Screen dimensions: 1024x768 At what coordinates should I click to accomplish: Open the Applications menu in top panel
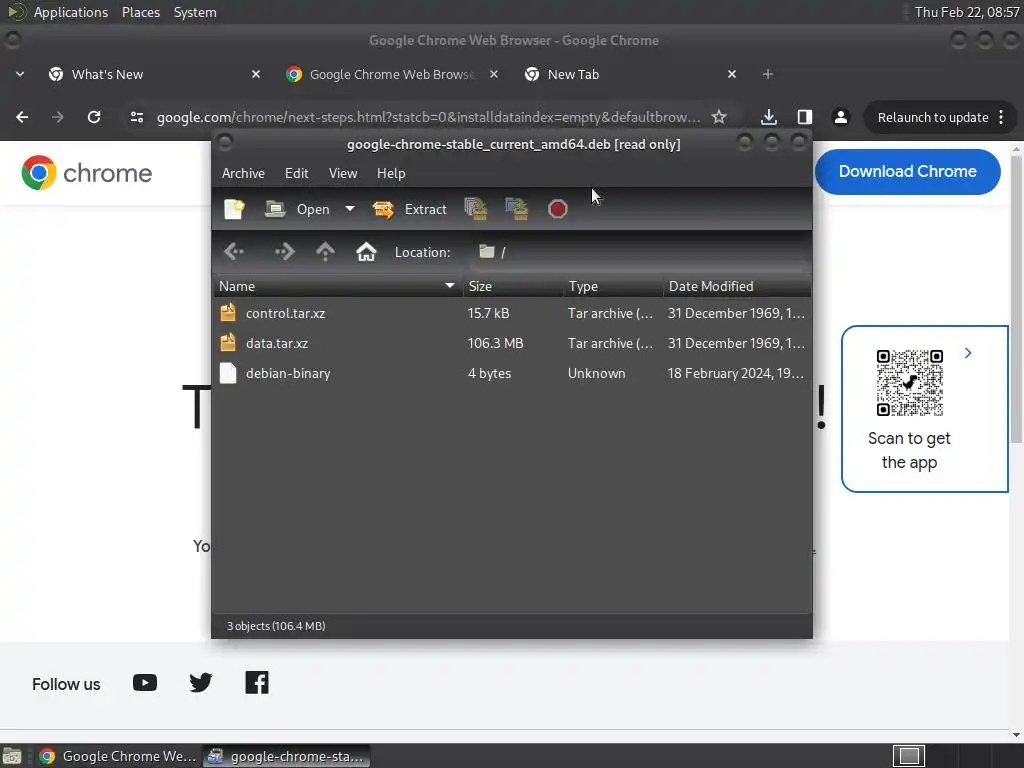coord(71,12)
